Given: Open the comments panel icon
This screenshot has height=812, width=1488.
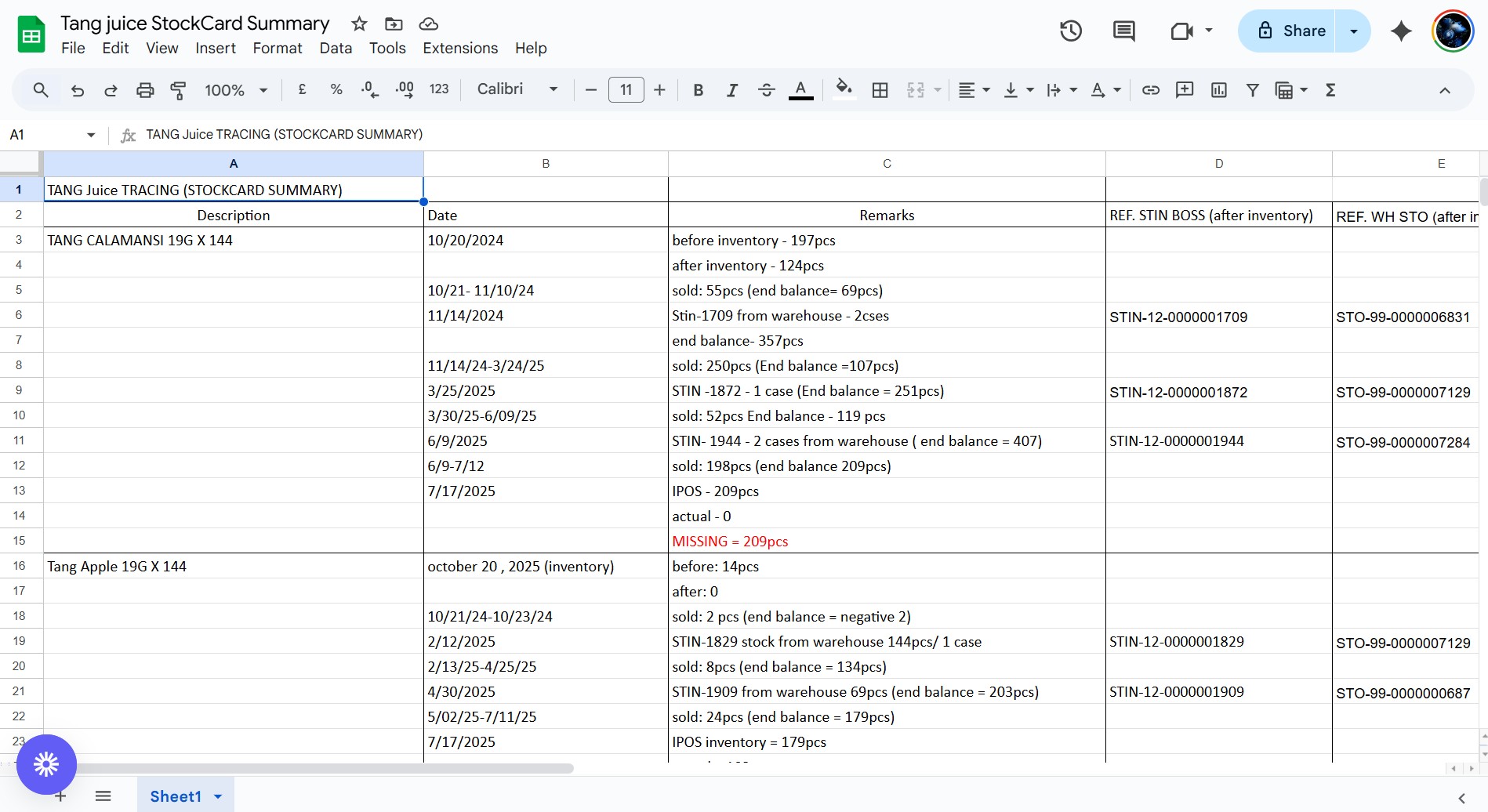Looking at the screenshot, I should click(1124, 31).
